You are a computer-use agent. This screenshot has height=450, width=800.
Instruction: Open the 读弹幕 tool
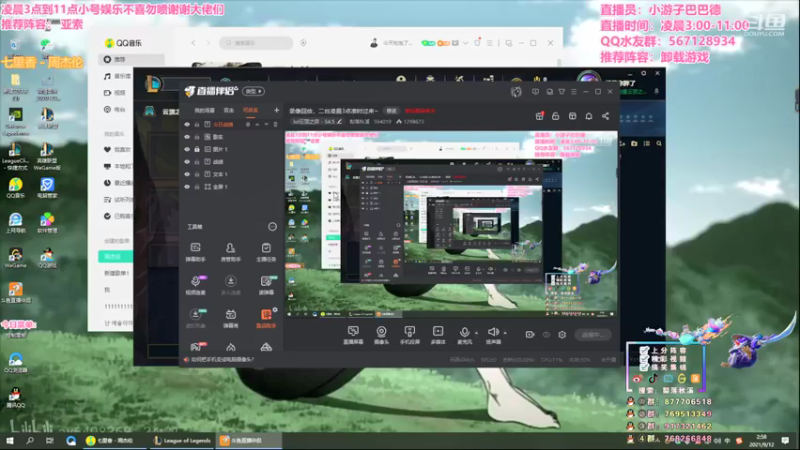[x=266, y=285]
